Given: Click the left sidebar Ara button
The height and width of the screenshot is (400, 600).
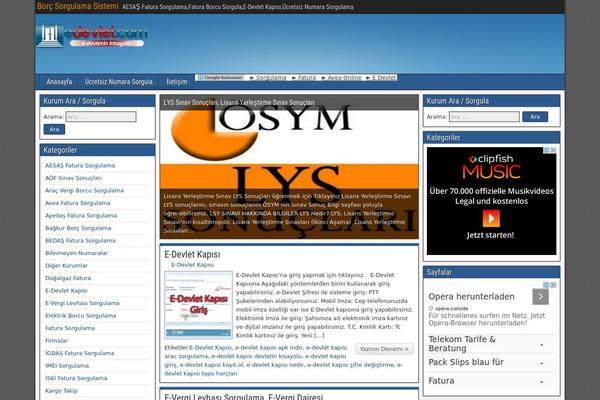Looking at the screenshot, I should click(x=54, y=129).
